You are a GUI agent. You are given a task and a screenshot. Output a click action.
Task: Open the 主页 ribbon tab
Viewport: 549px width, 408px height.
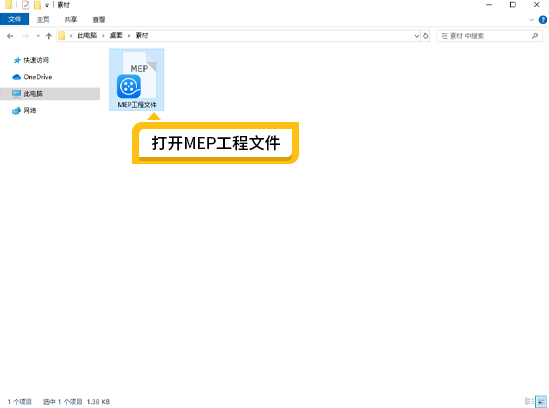[x=43, y=20]
